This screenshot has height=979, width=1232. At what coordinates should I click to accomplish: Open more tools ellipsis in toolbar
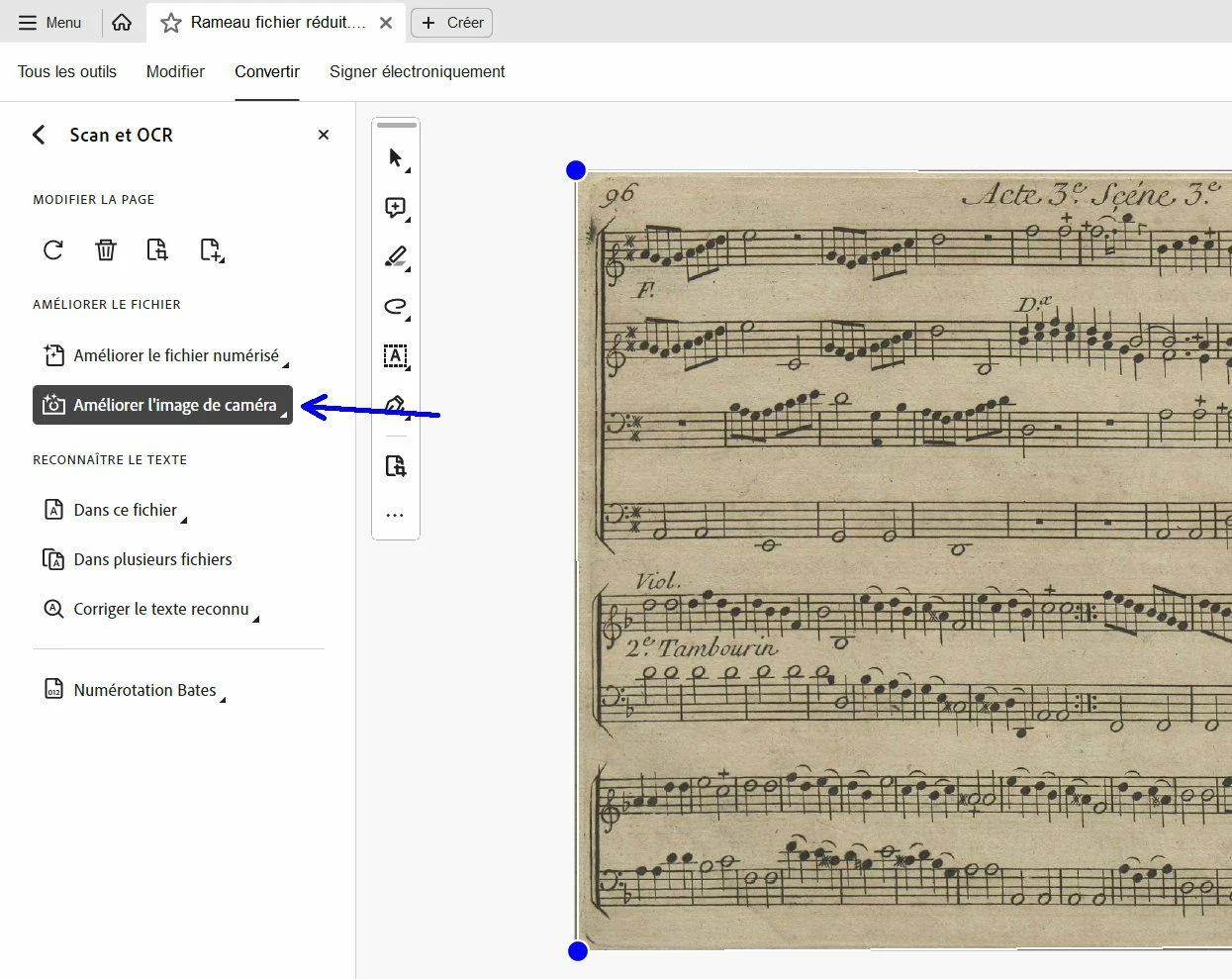(x=395, y=515)
